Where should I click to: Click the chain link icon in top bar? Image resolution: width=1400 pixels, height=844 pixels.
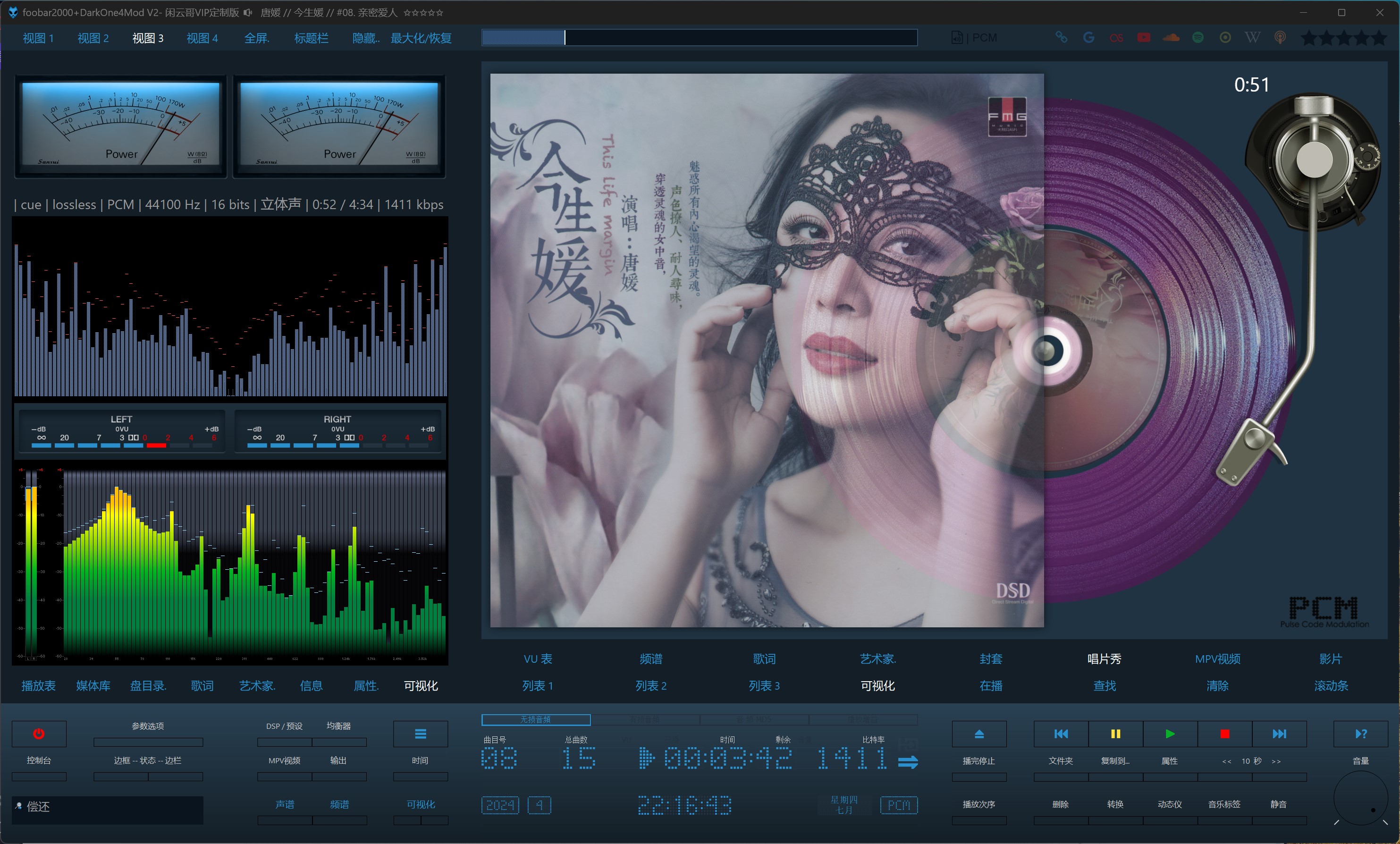1061,37
